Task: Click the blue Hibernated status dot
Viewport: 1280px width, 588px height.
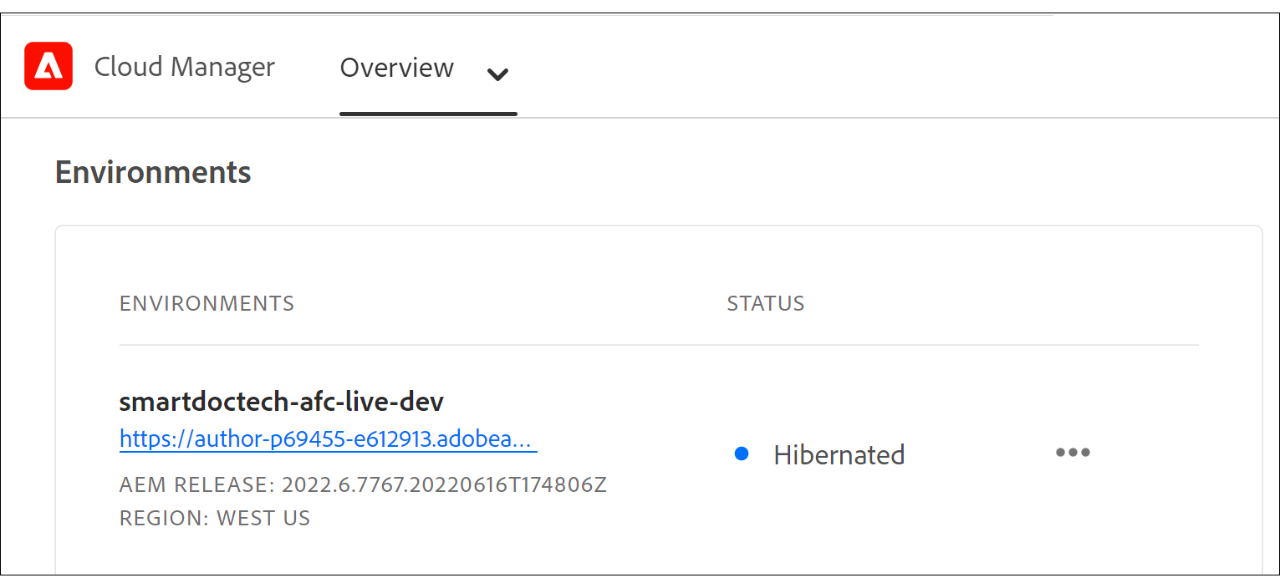Action: pyautogui.click(x=741, y=454)
